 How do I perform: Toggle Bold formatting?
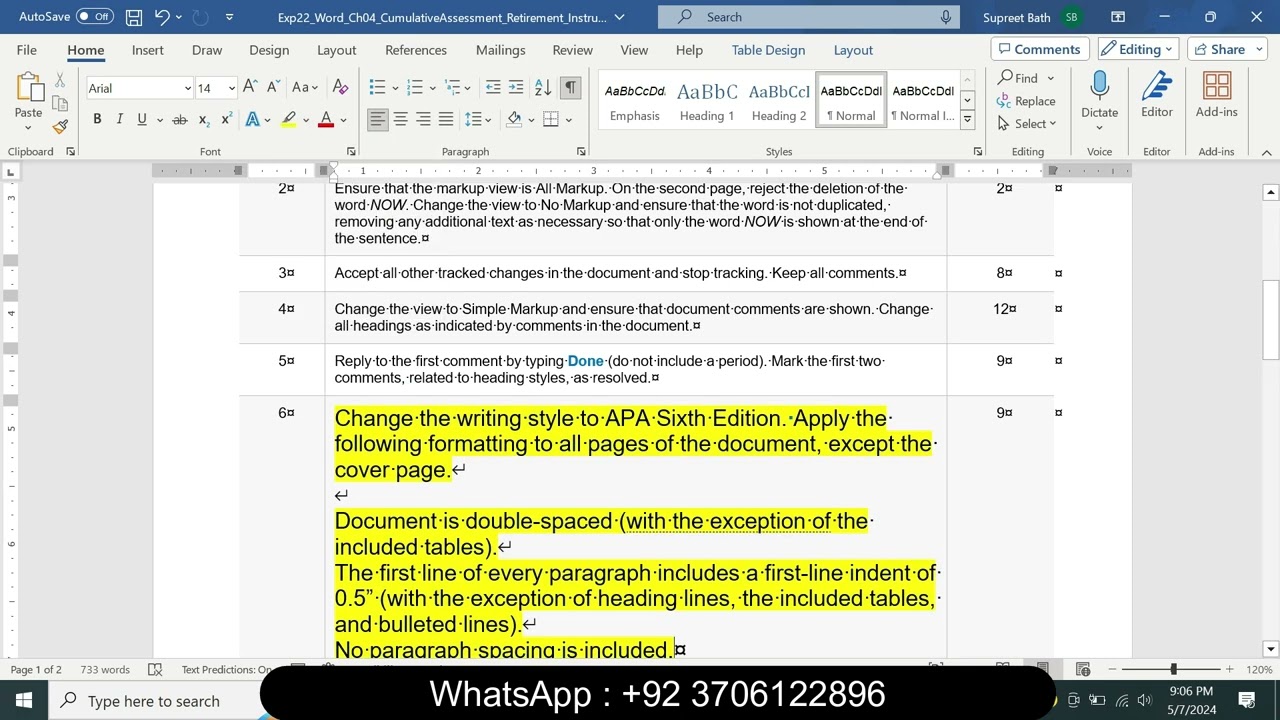(97, 120)
